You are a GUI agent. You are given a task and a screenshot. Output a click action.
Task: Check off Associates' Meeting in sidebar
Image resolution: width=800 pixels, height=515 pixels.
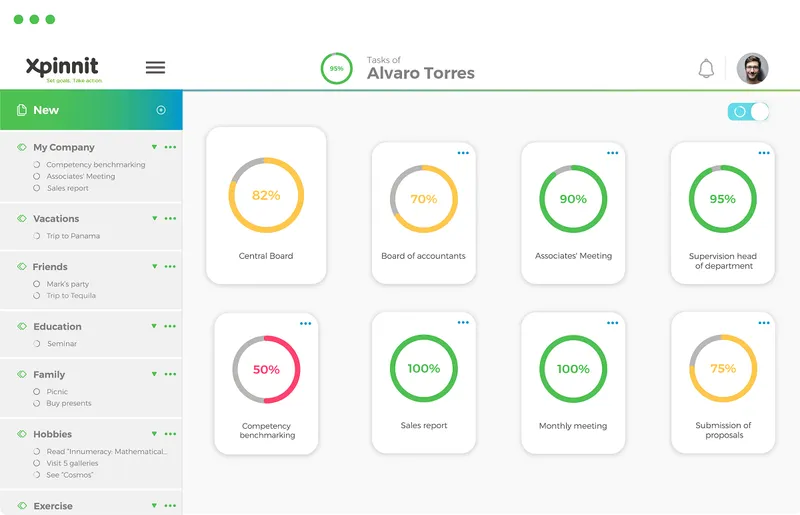click(36, 176)
